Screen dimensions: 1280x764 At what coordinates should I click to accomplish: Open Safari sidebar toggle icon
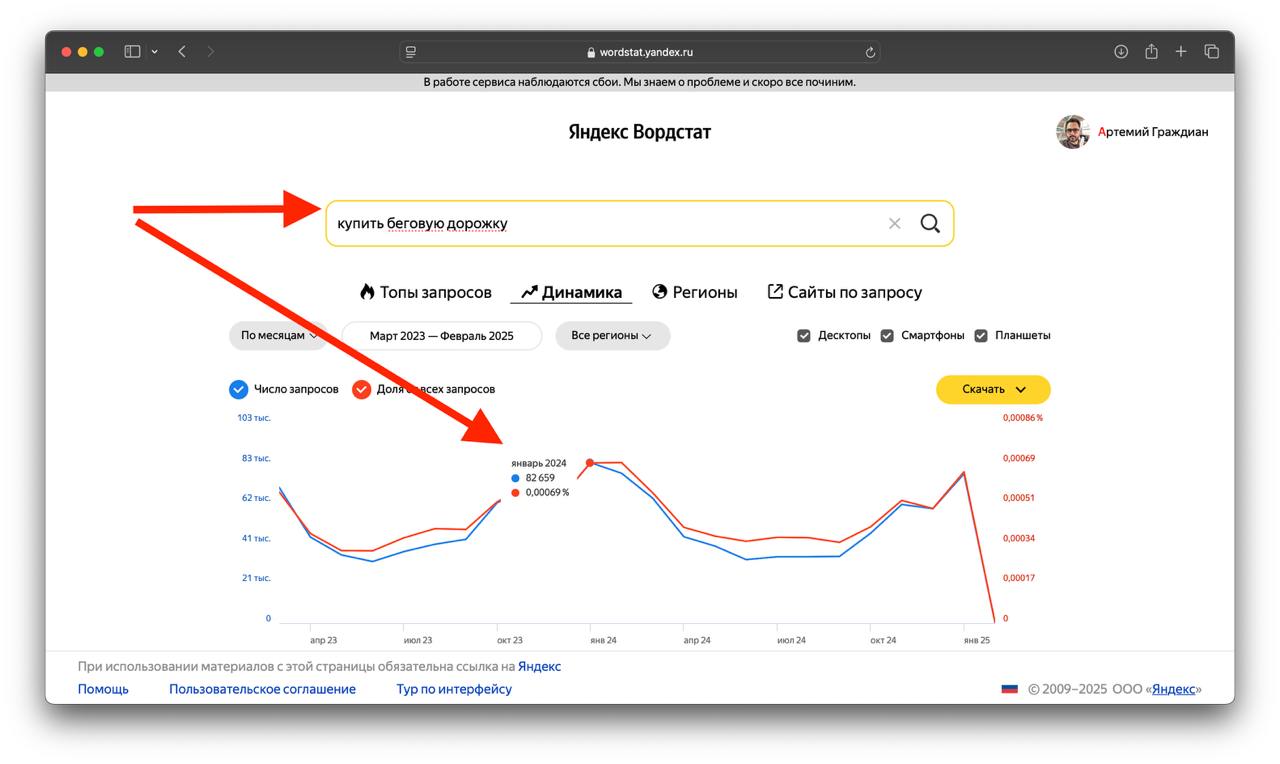click(x=132, y=52)
